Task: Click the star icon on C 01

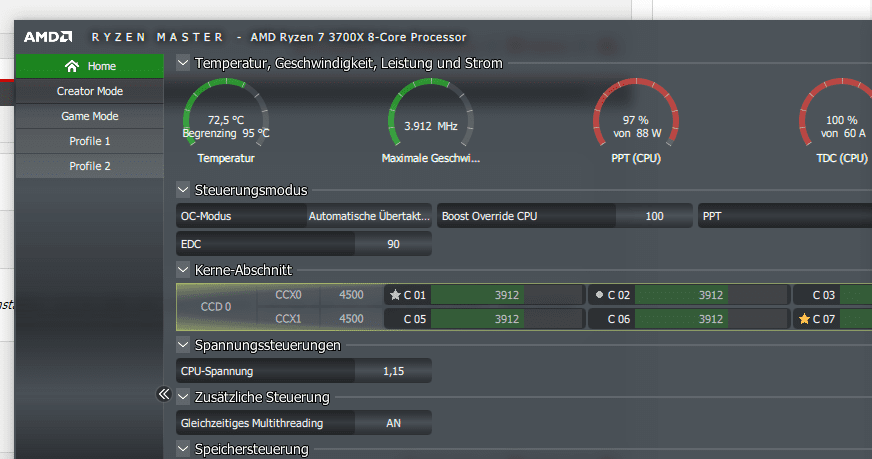Action: 395,295
